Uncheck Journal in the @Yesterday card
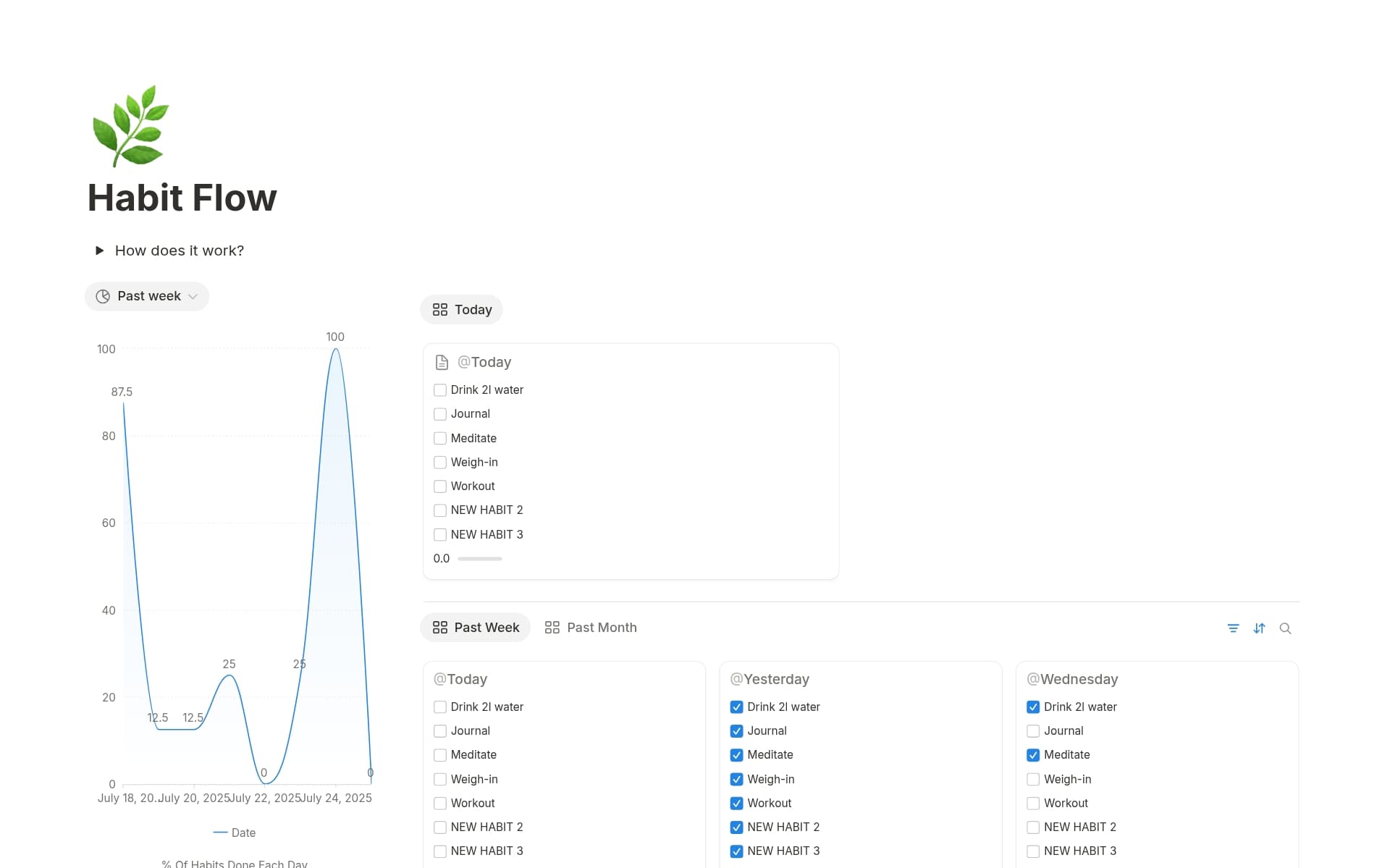 click(736, 730)
